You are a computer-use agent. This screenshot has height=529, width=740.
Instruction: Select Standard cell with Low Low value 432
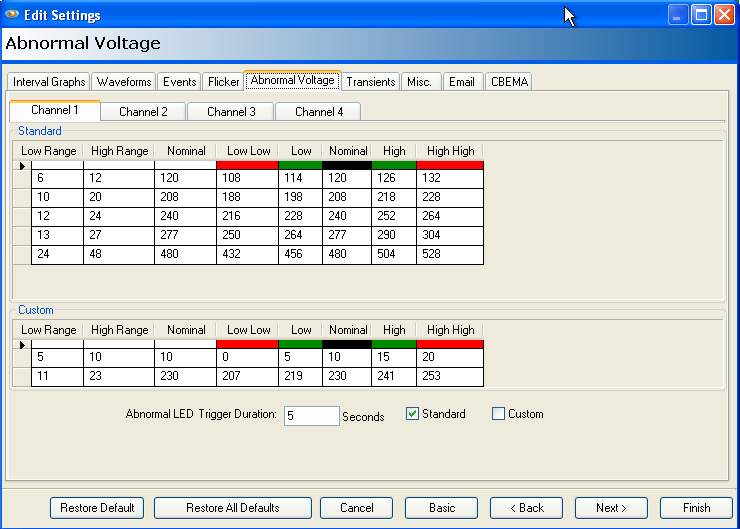point(247,255)
